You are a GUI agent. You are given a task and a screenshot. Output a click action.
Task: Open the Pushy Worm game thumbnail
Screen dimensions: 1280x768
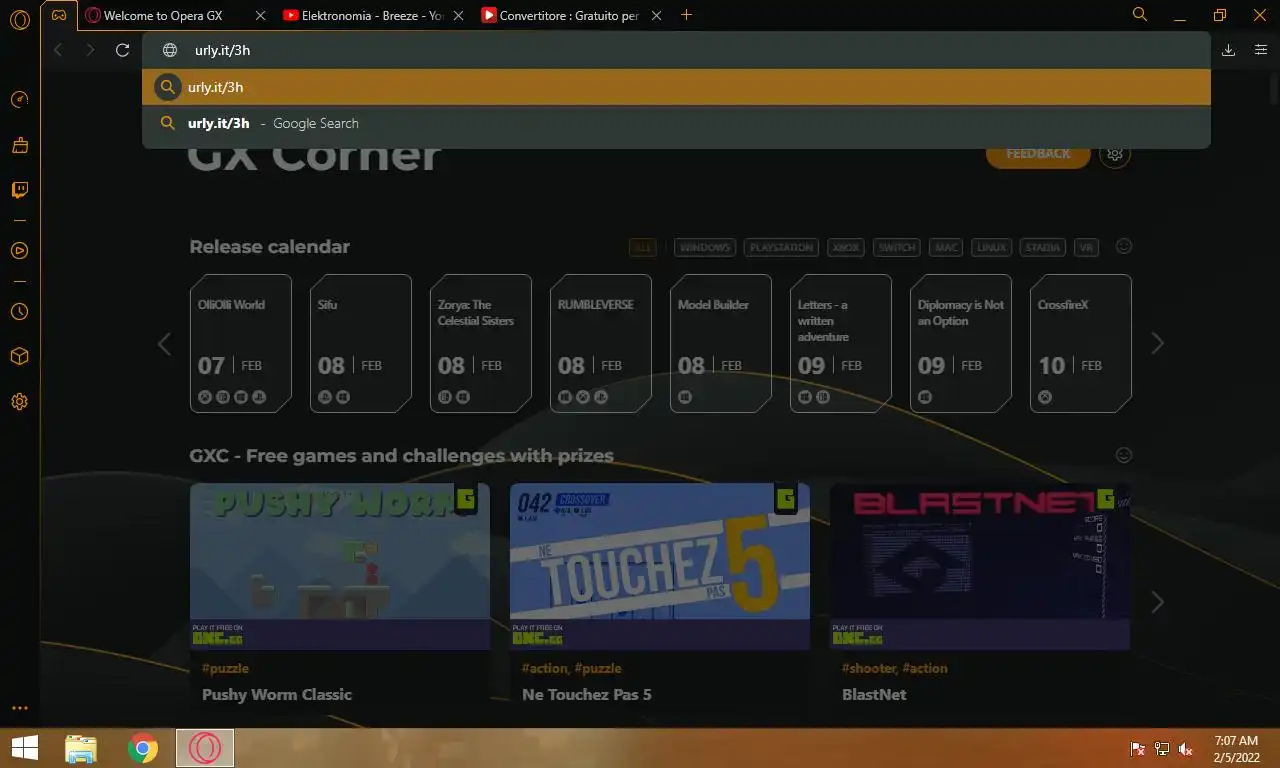click(x=340, y=567)
